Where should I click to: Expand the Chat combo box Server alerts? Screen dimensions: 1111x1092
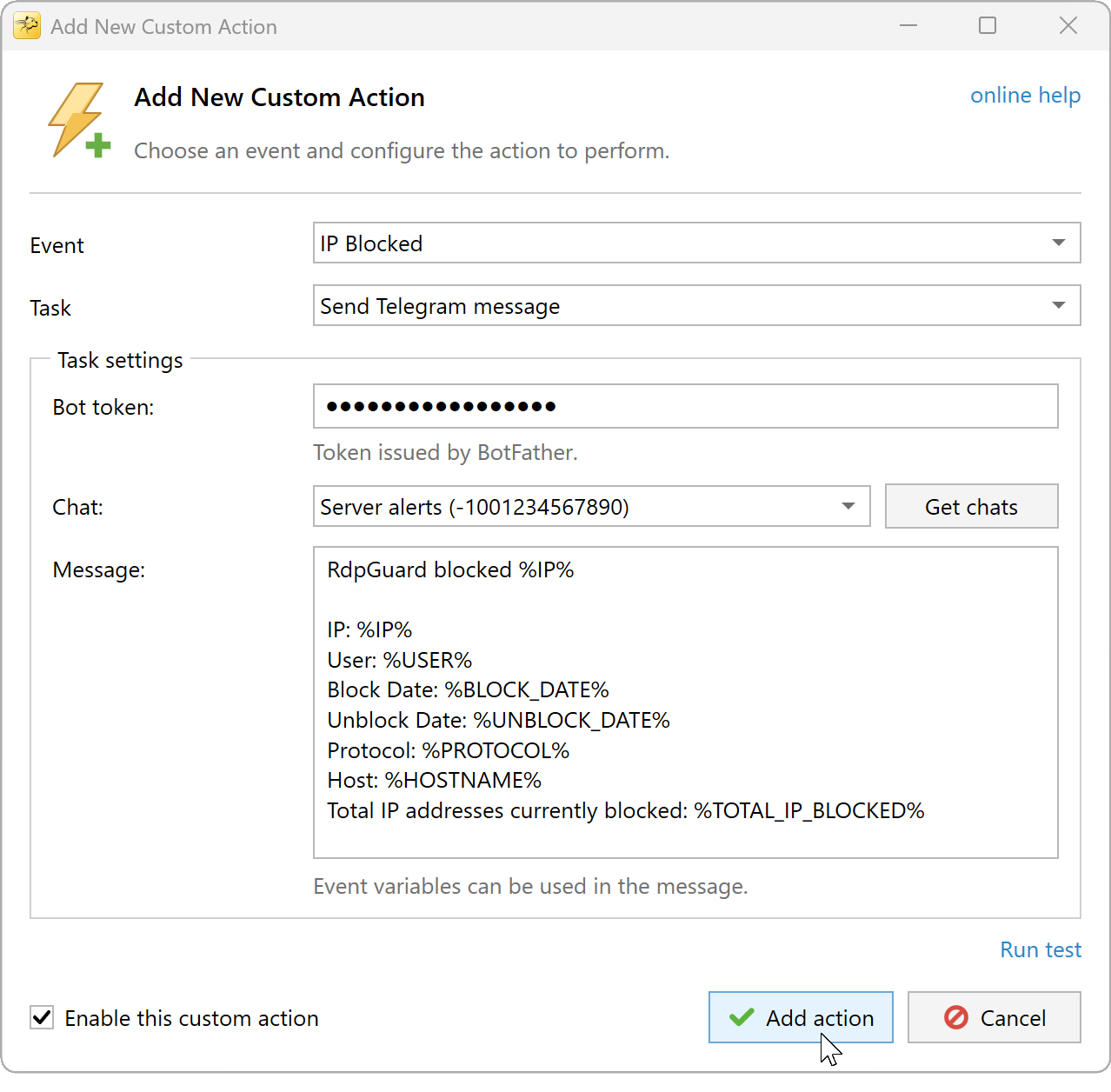point(591,506)
